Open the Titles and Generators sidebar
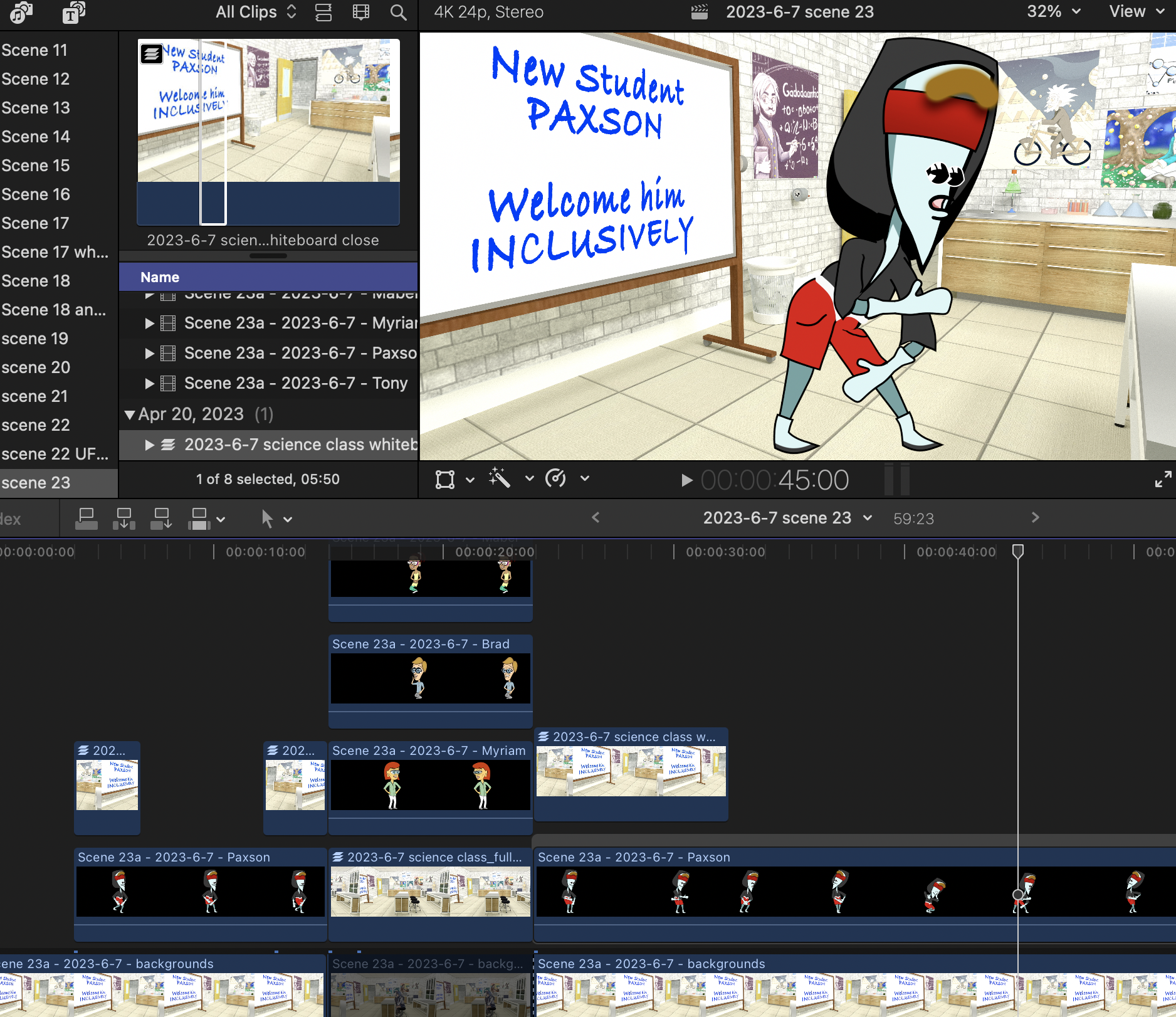The image size is (1176, 1017). pos(73,12)
